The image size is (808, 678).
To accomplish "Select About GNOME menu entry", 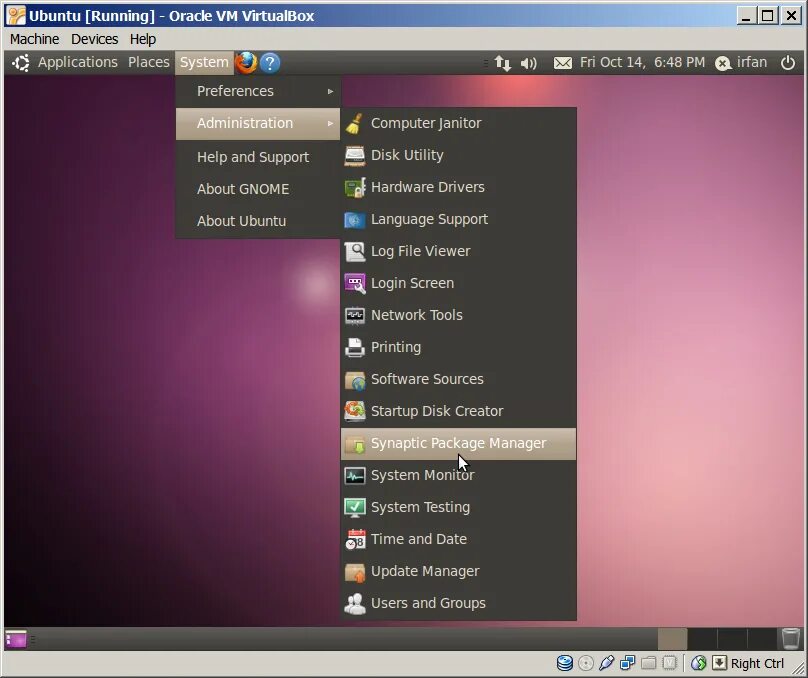I will [x=258, y=189].
